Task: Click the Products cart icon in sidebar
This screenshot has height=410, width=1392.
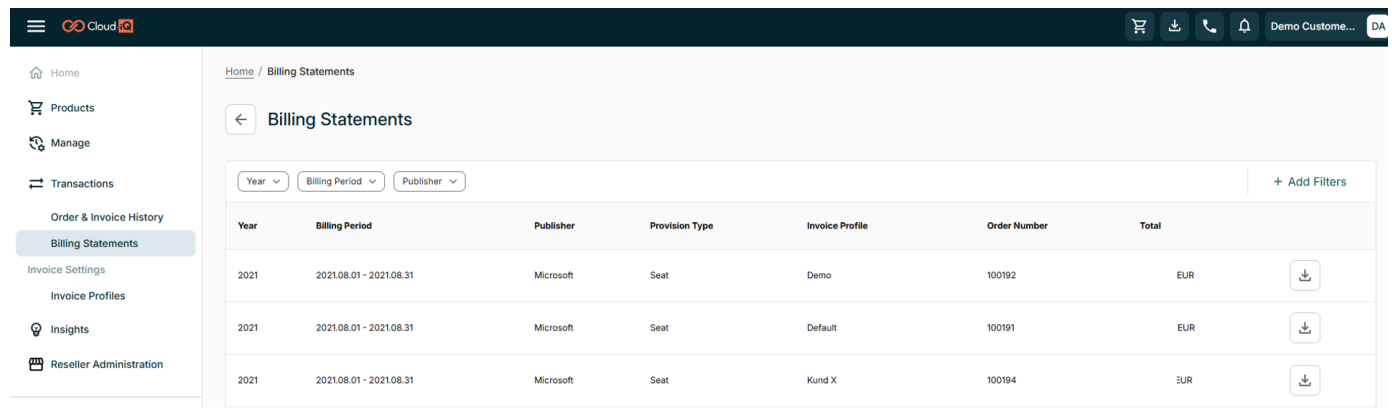Action: coord(35,108)
